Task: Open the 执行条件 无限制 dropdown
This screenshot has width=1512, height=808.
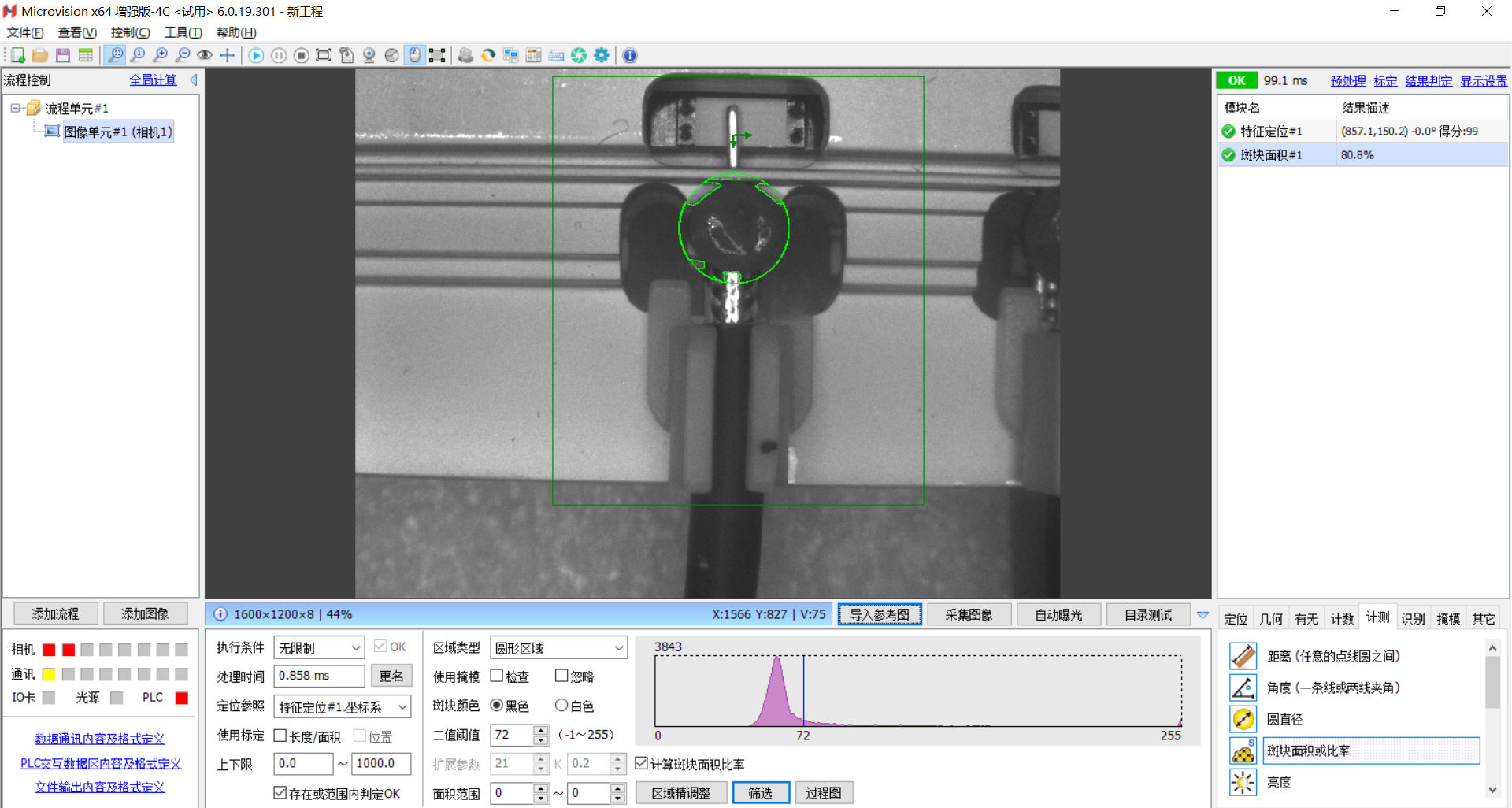Action: coord(319,647)
